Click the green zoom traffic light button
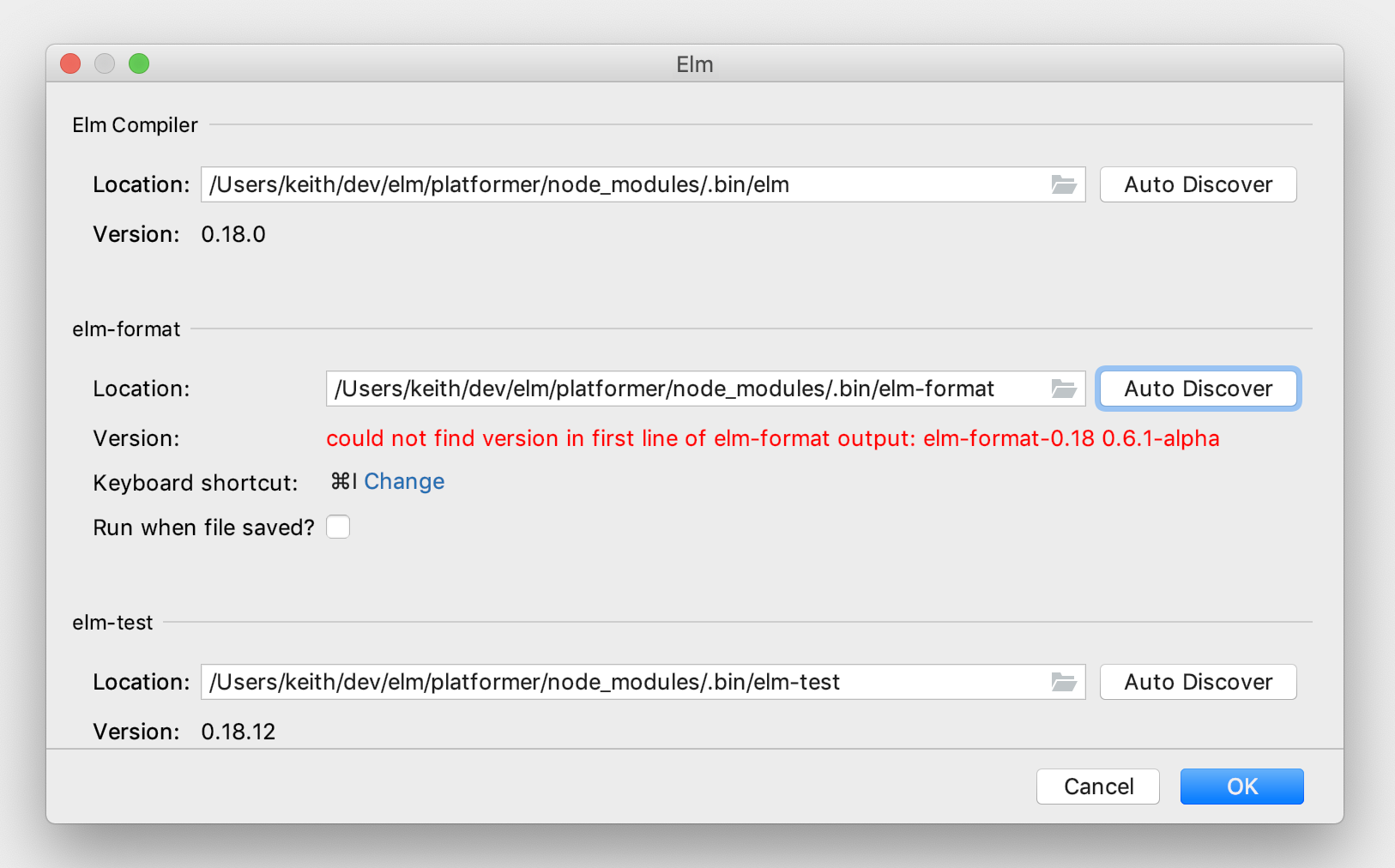 (x=139, y=63)
